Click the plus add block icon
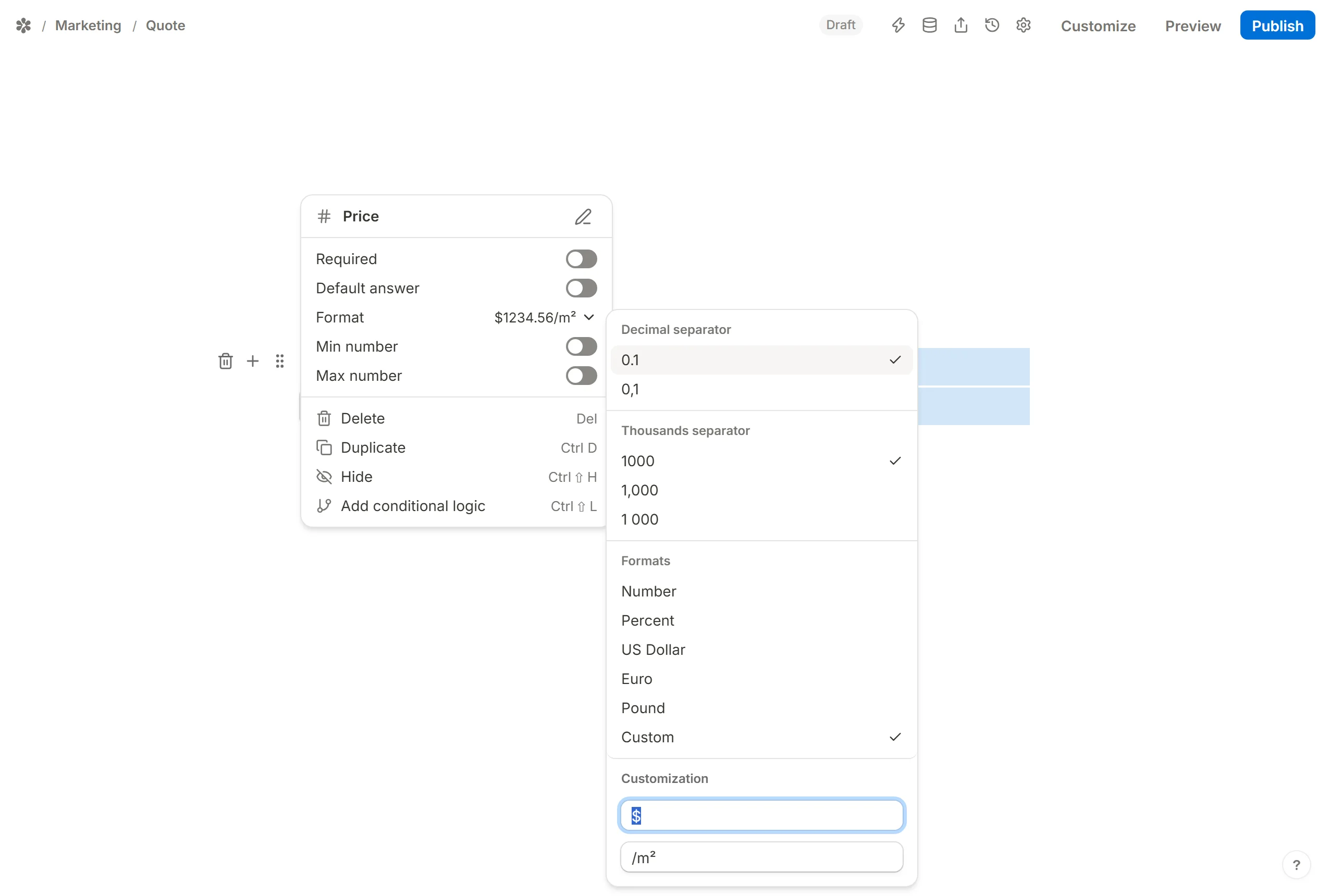The width and height of the screenshot is (1330, 896). 252,361
